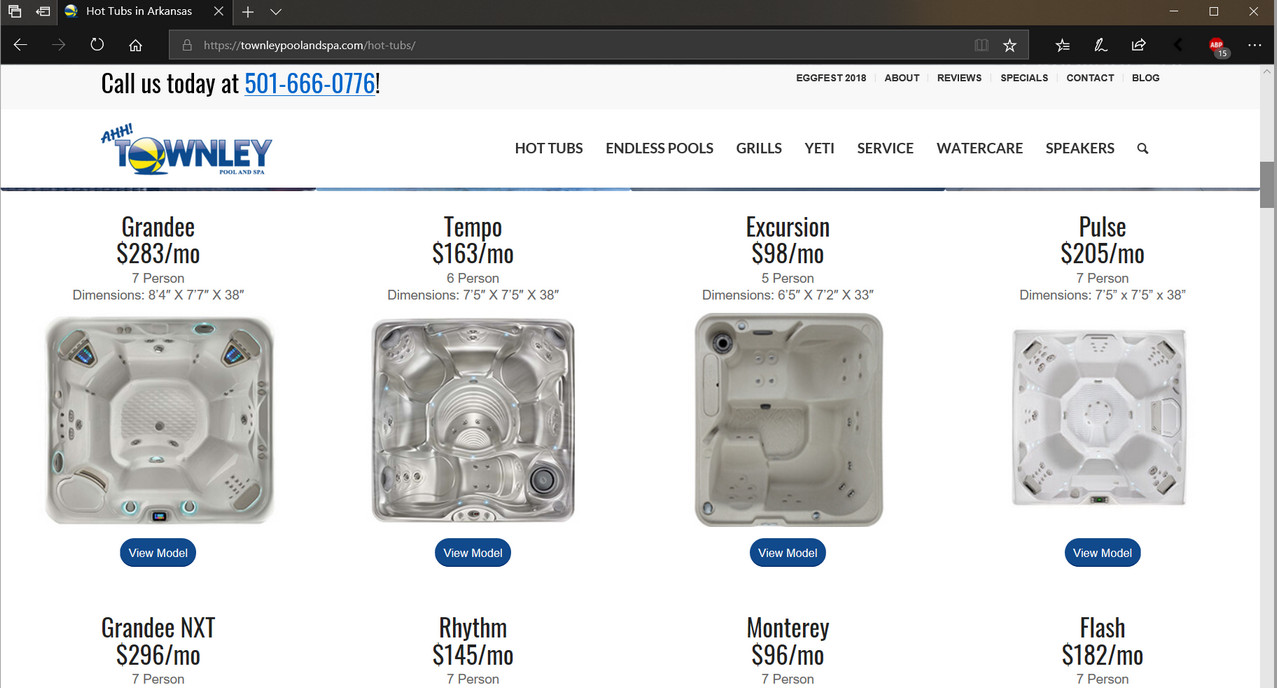
Task: Open the HOT TUBS menu item
Action: pos(549,148)
